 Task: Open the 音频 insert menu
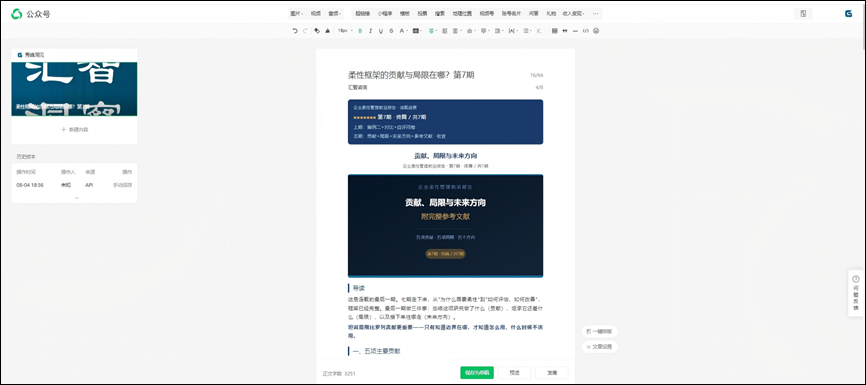click(335, 13)
